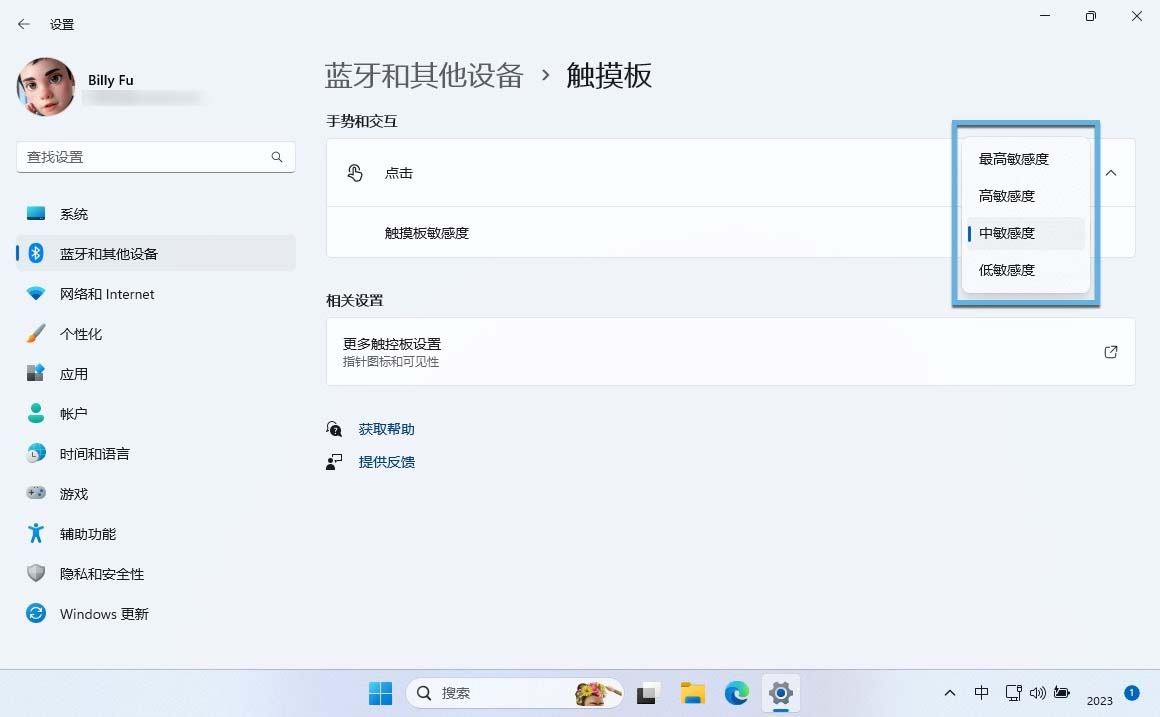Click the 查找设置 search box
Screen dimensions: 1160x717
click(x=155, y=157)
